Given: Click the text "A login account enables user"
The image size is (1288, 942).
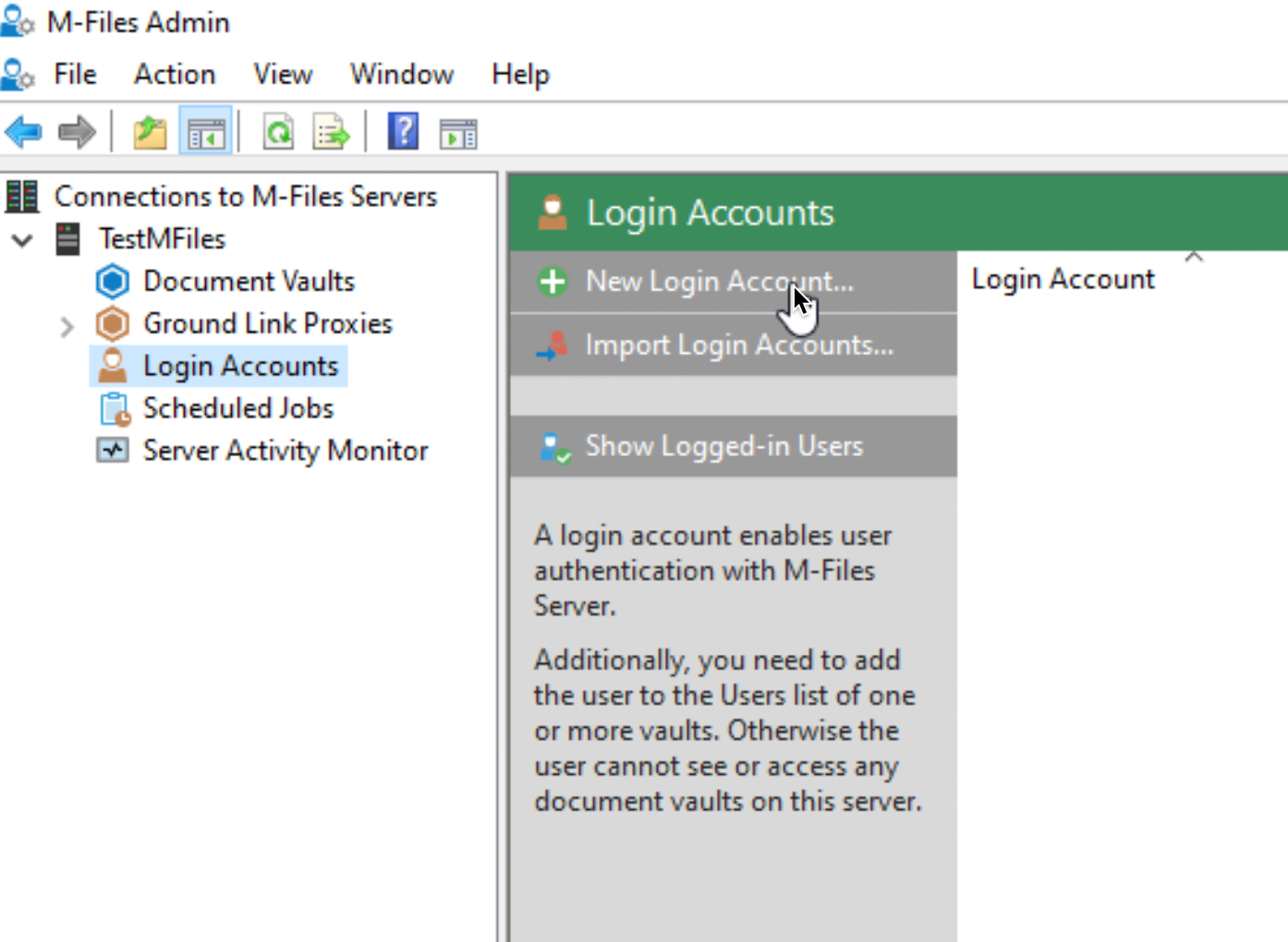Looking at the screenshot, I should pos(712,536).
